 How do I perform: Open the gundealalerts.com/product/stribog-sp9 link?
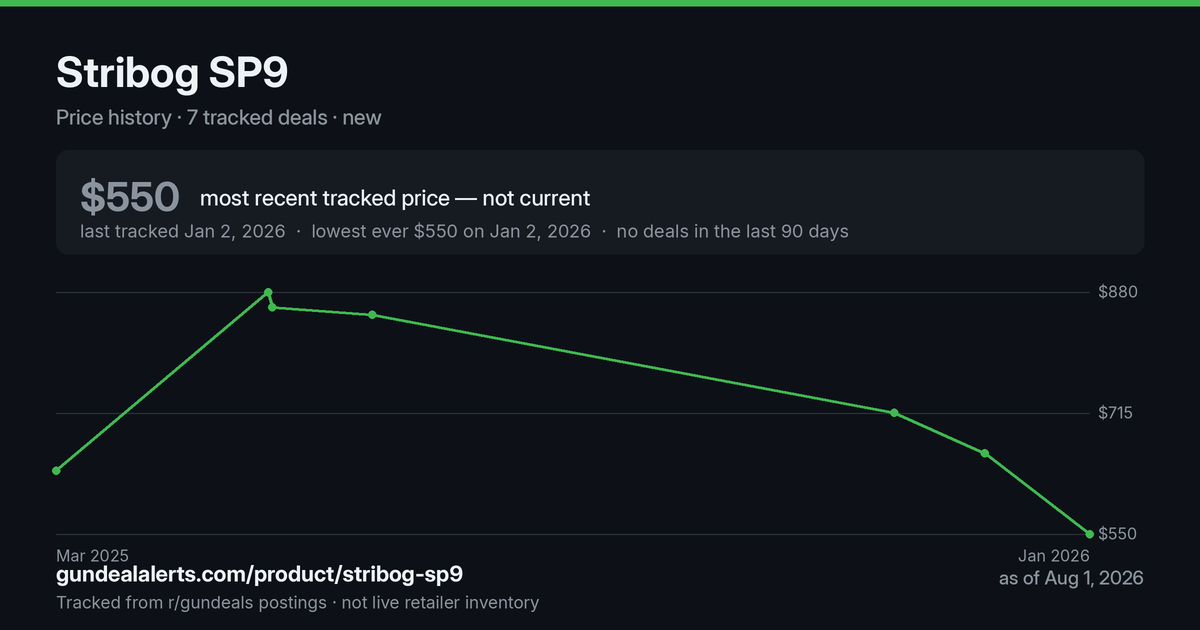[x=259, y=575]
